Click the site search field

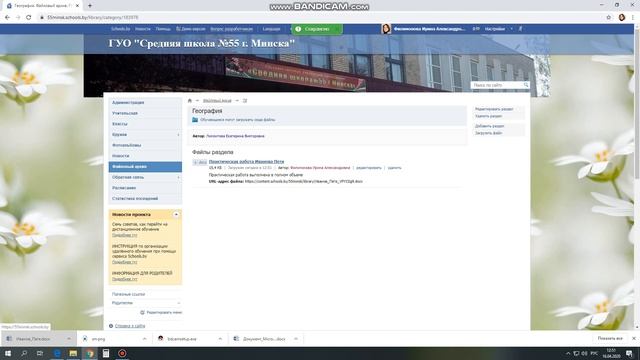tap(497, 85)
